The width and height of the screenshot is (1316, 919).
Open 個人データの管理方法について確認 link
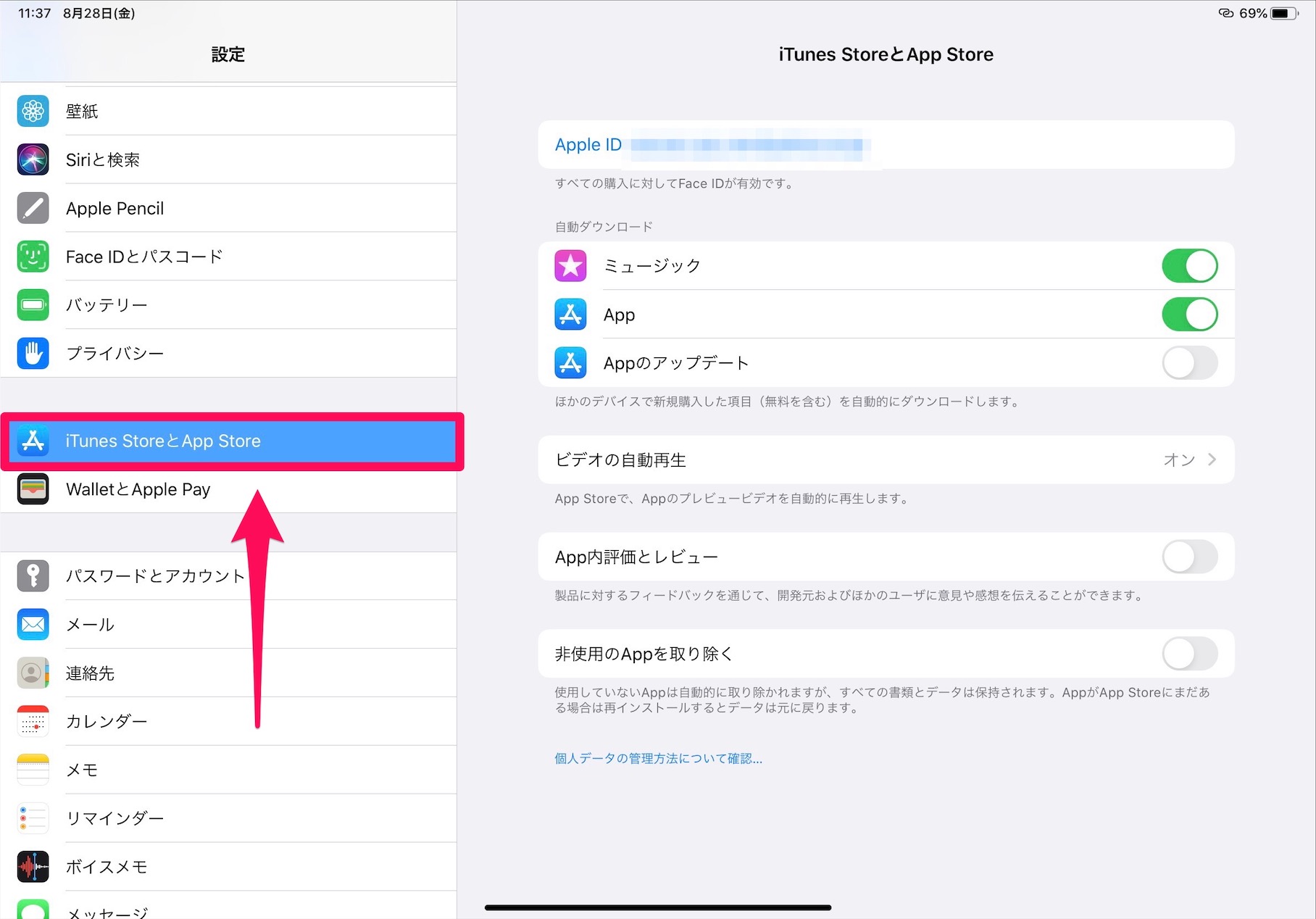[x=658, y=758]
